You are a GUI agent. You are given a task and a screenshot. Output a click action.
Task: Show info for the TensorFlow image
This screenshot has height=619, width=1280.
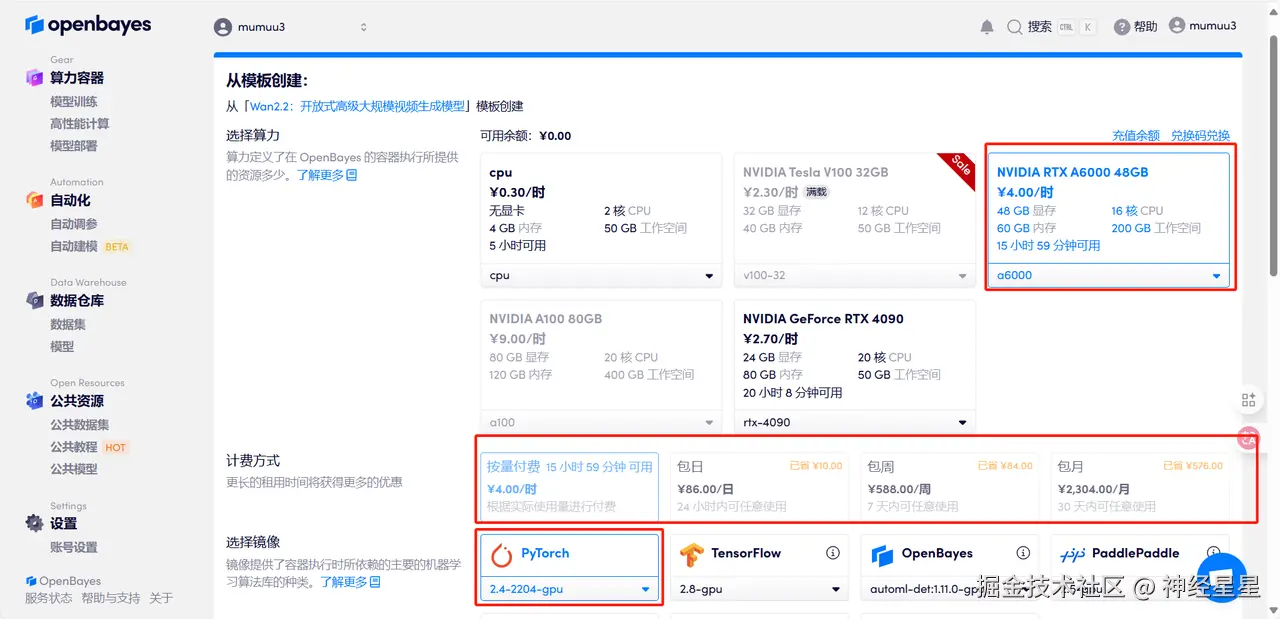[833, 553]
